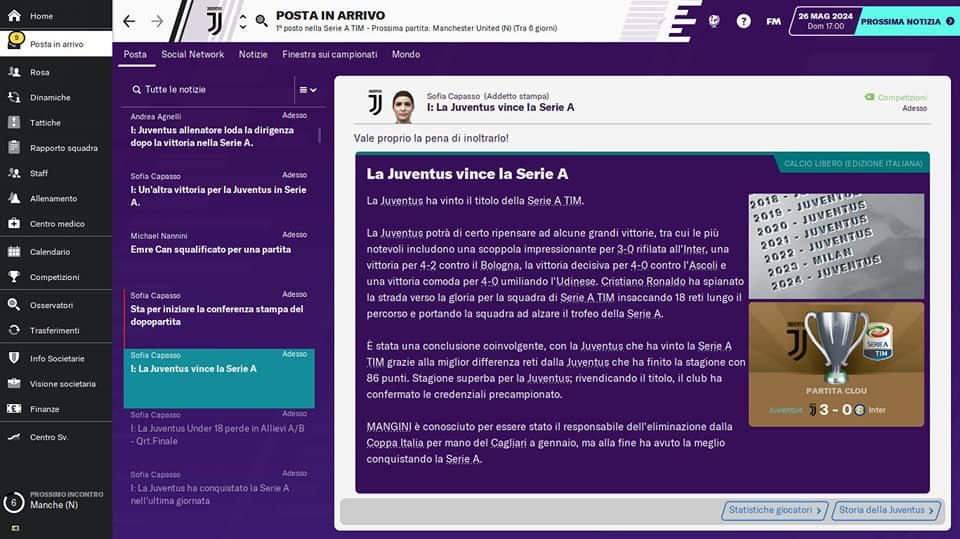Switch to Mondo tab
The width and height of the screenshot is (960, 539).
point(406,55)
